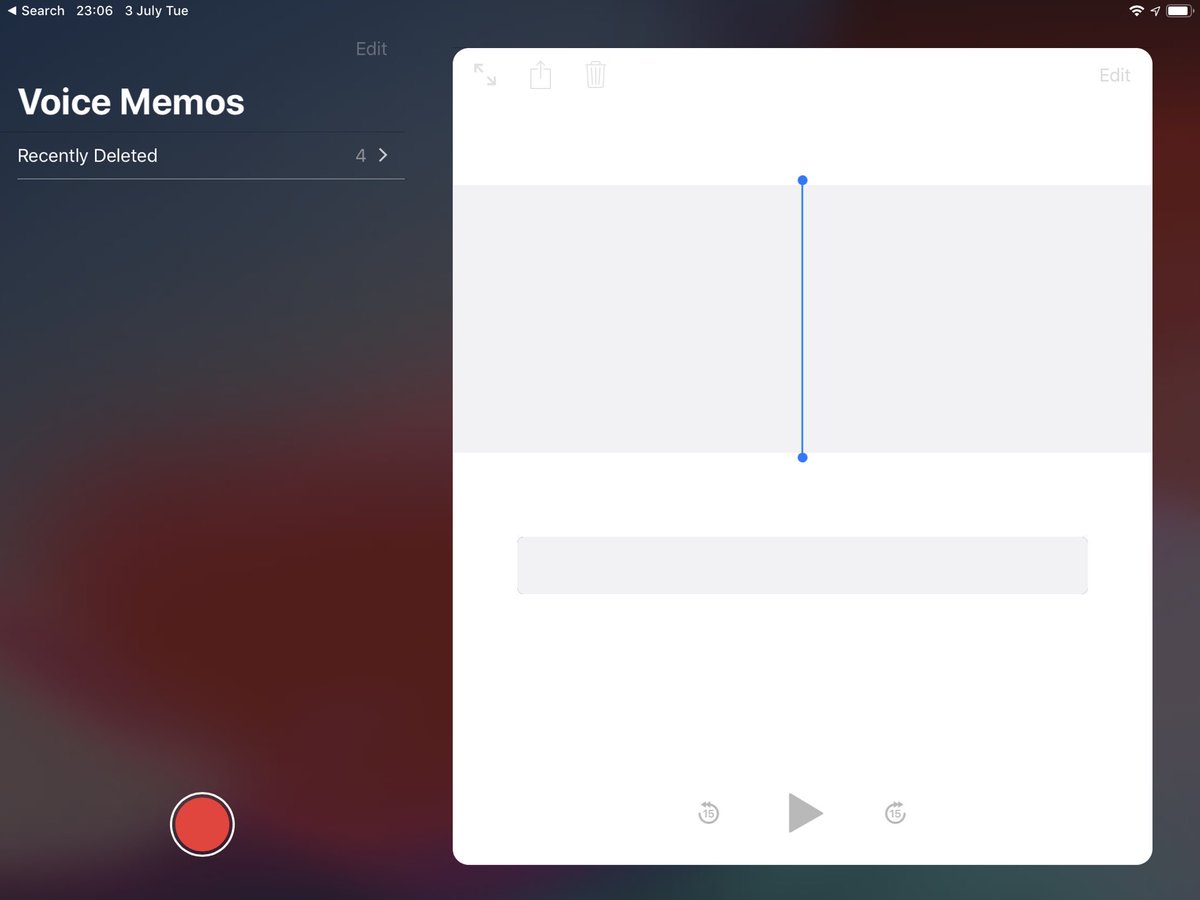This screenshot has width=1200, height=900.
Task: Play the recording
Action: click(x=805, y=813)
